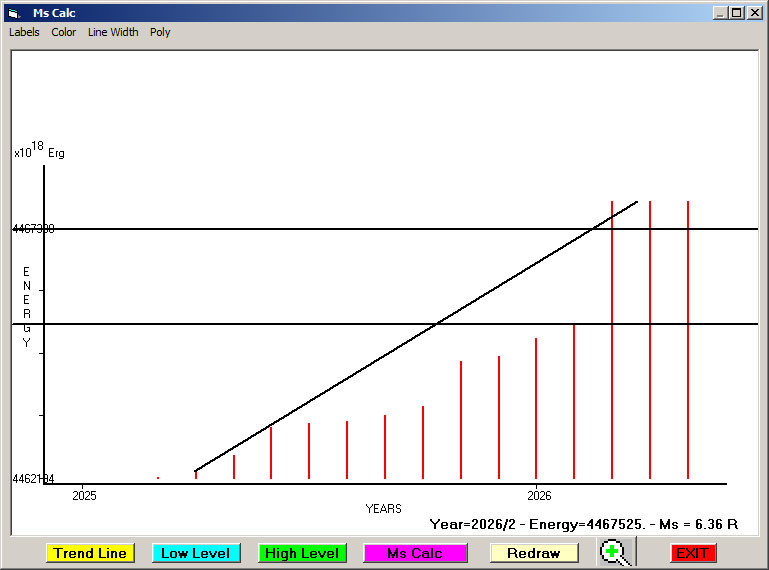
Task: Open the Line Width menu
Action: [113, 32]
